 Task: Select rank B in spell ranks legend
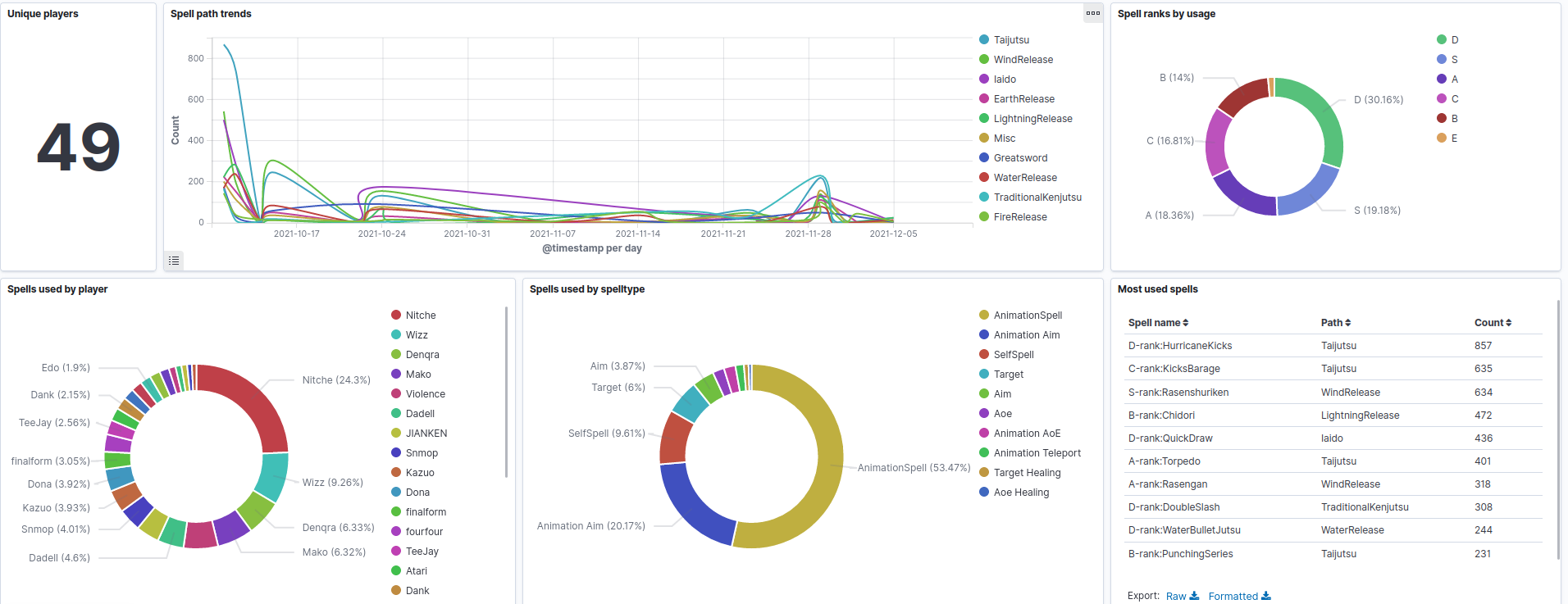1455,119
